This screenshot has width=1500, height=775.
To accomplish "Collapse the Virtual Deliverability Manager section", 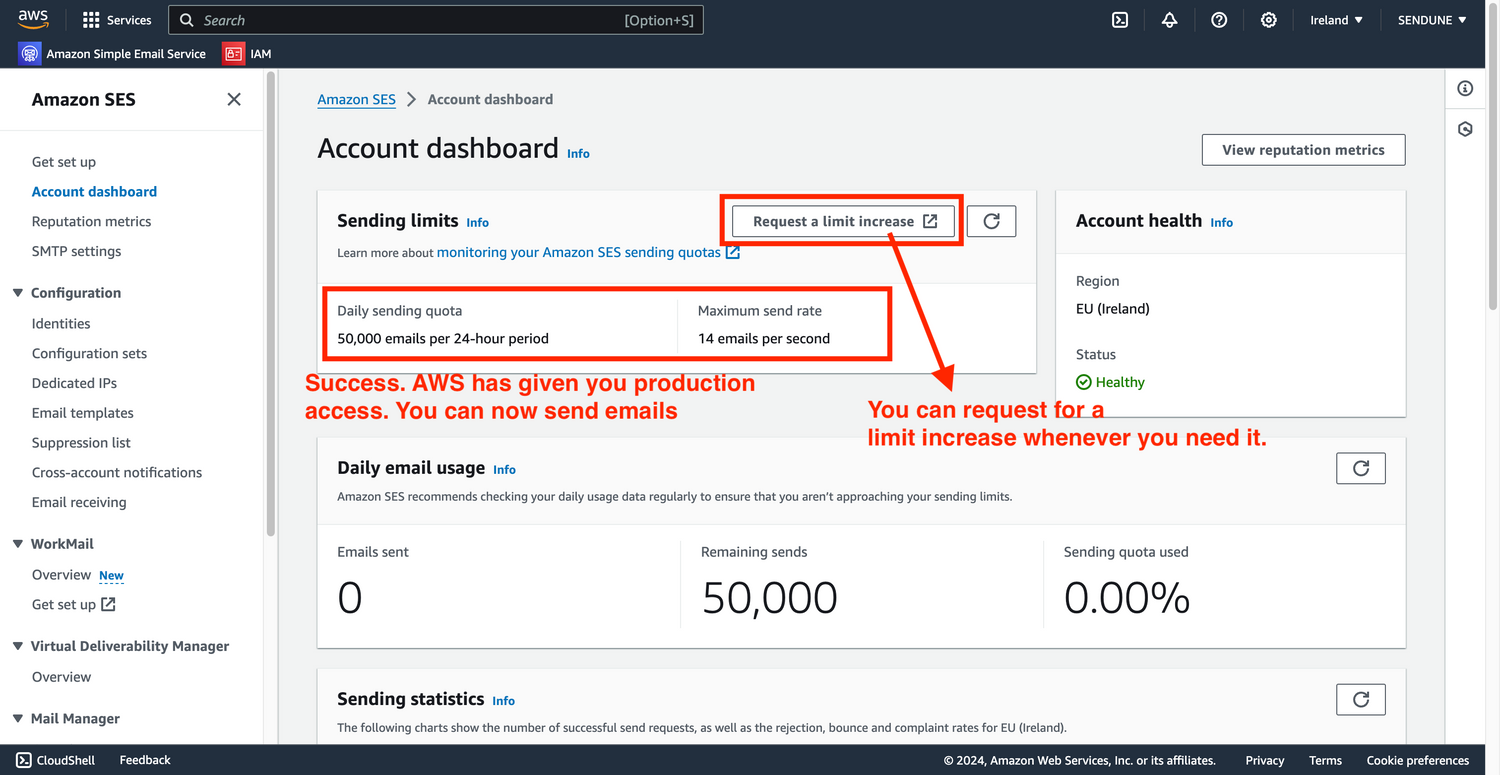I will click(x=18, y=646).
